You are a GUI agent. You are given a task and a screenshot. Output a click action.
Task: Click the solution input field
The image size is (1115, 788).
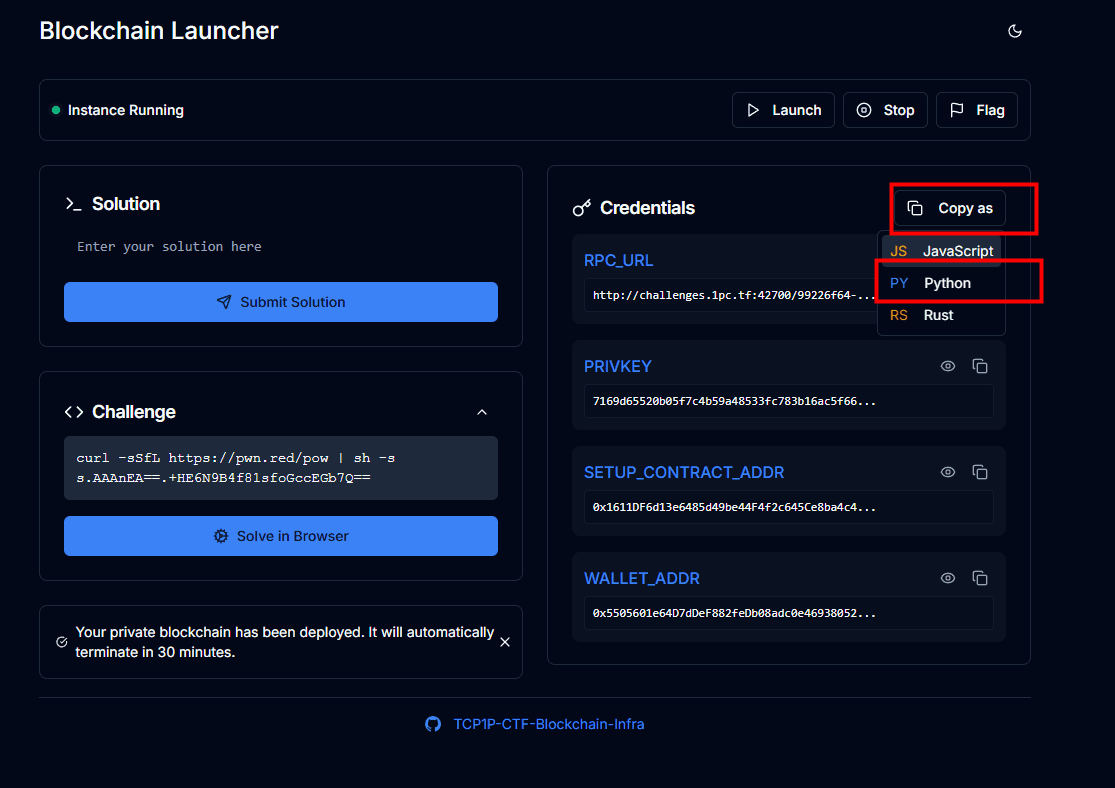[x=280, y=246]
